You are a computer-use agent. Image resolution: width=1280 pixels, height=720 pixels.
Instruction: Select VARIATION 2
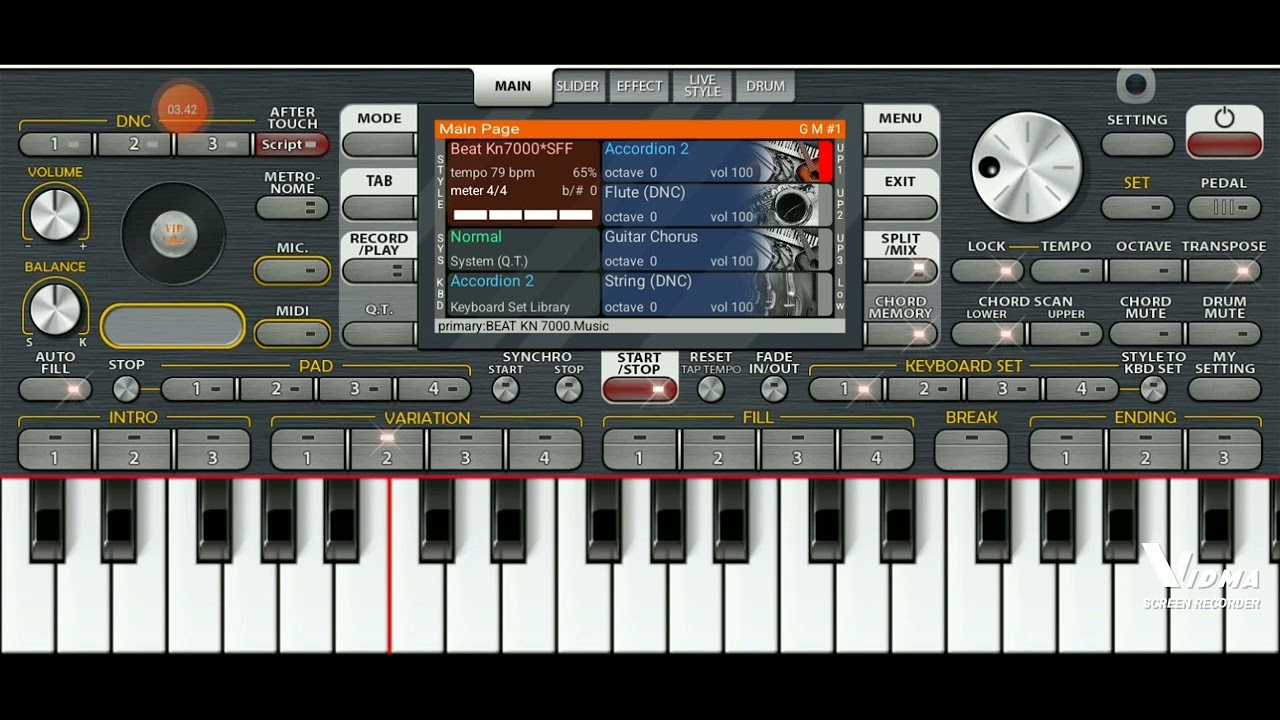click(387, 450)
